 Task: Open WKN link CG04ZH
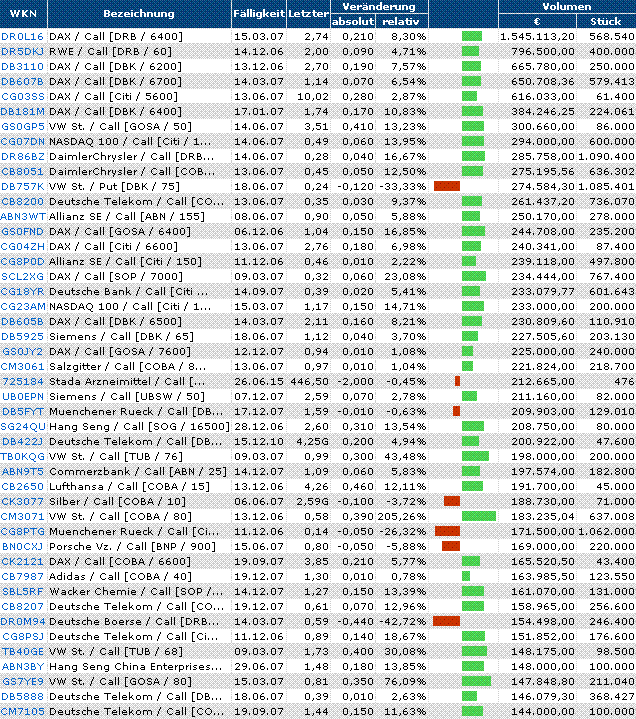tap(23, 247)
